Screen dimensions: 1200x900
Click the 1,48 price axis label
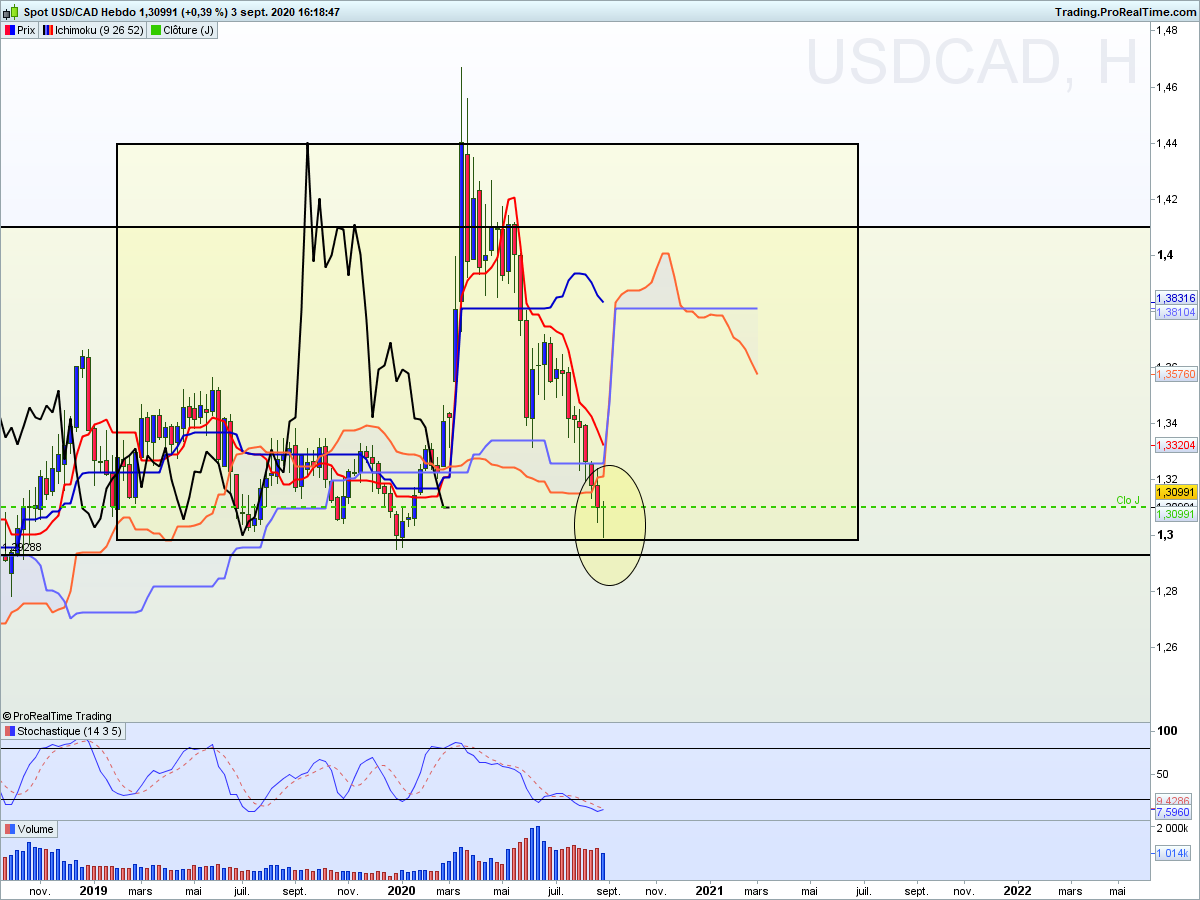pos(1166,31)
